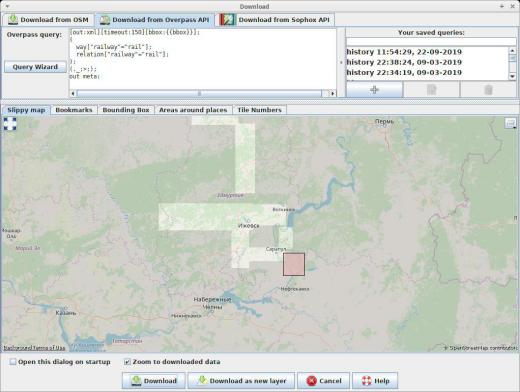Switch to the Bookmarks tab

74,110
